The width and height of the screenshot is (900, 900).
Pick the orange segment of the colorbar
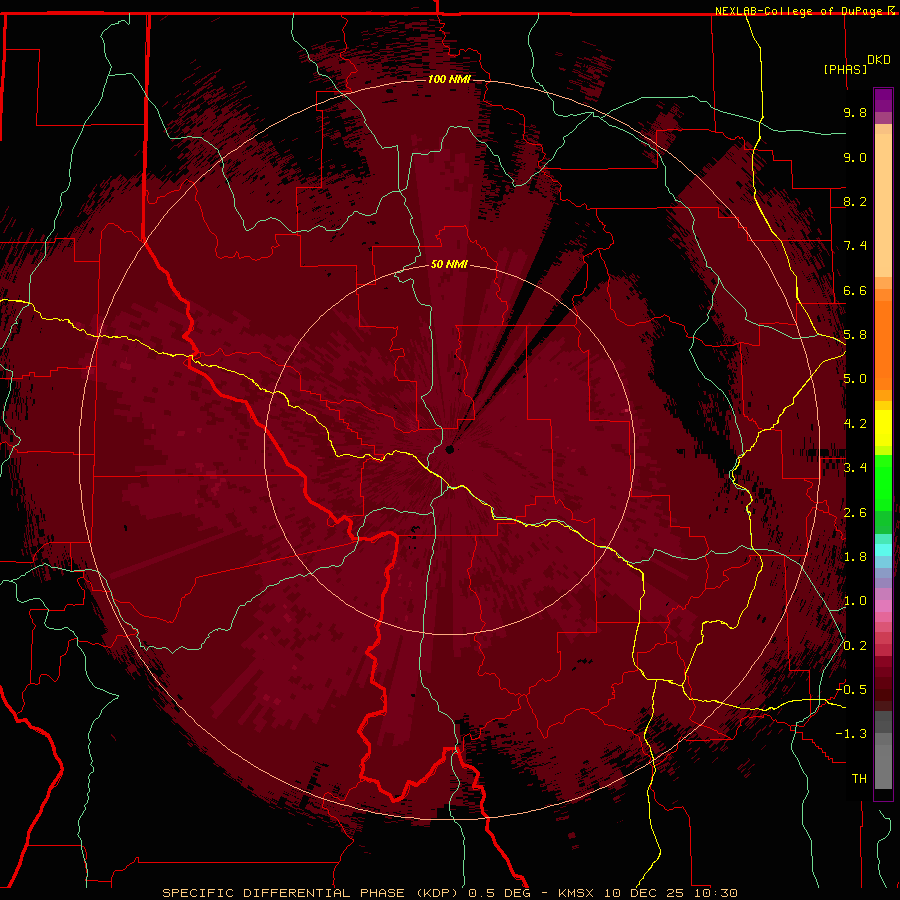coord(883,344)
